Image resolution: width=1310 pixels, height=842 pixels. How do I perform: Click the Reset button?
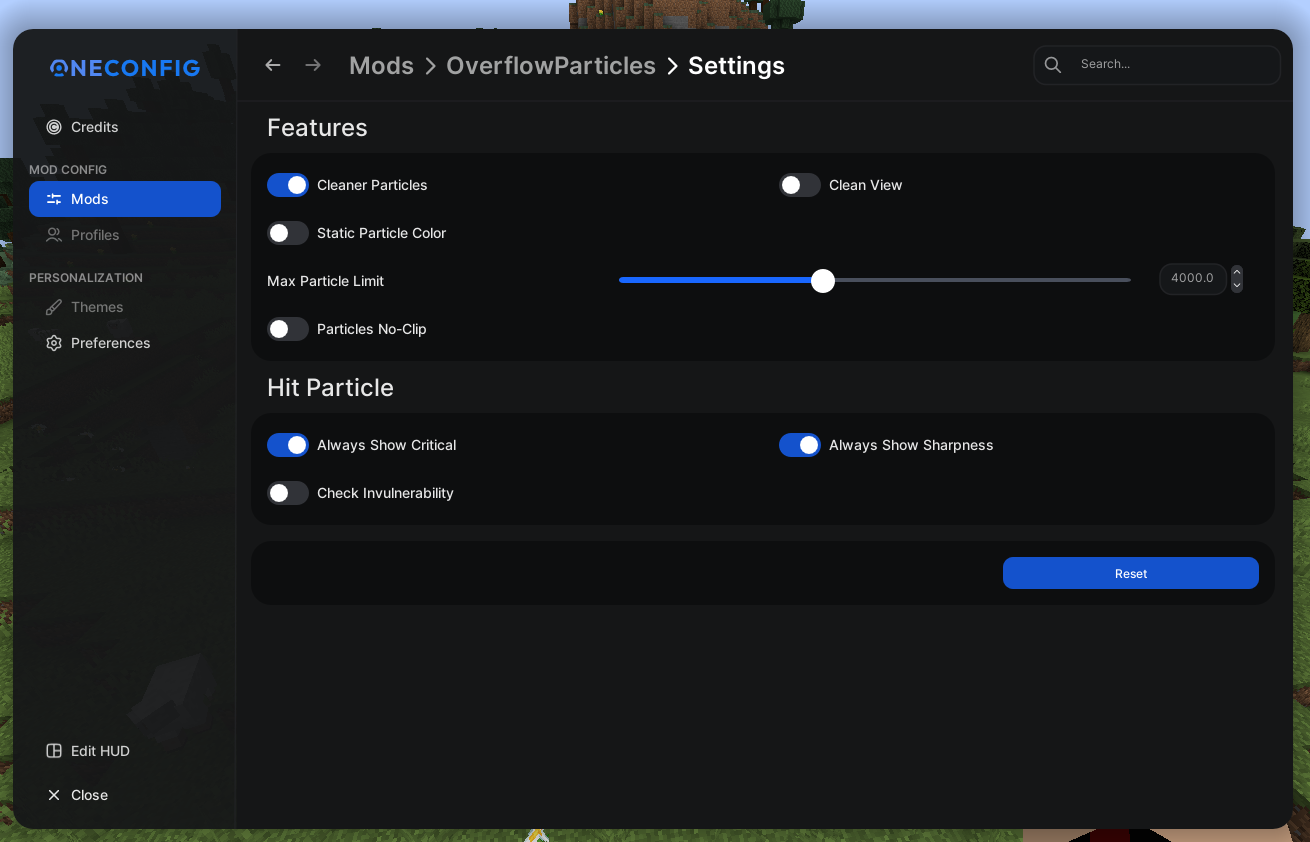coord(1131,573)
